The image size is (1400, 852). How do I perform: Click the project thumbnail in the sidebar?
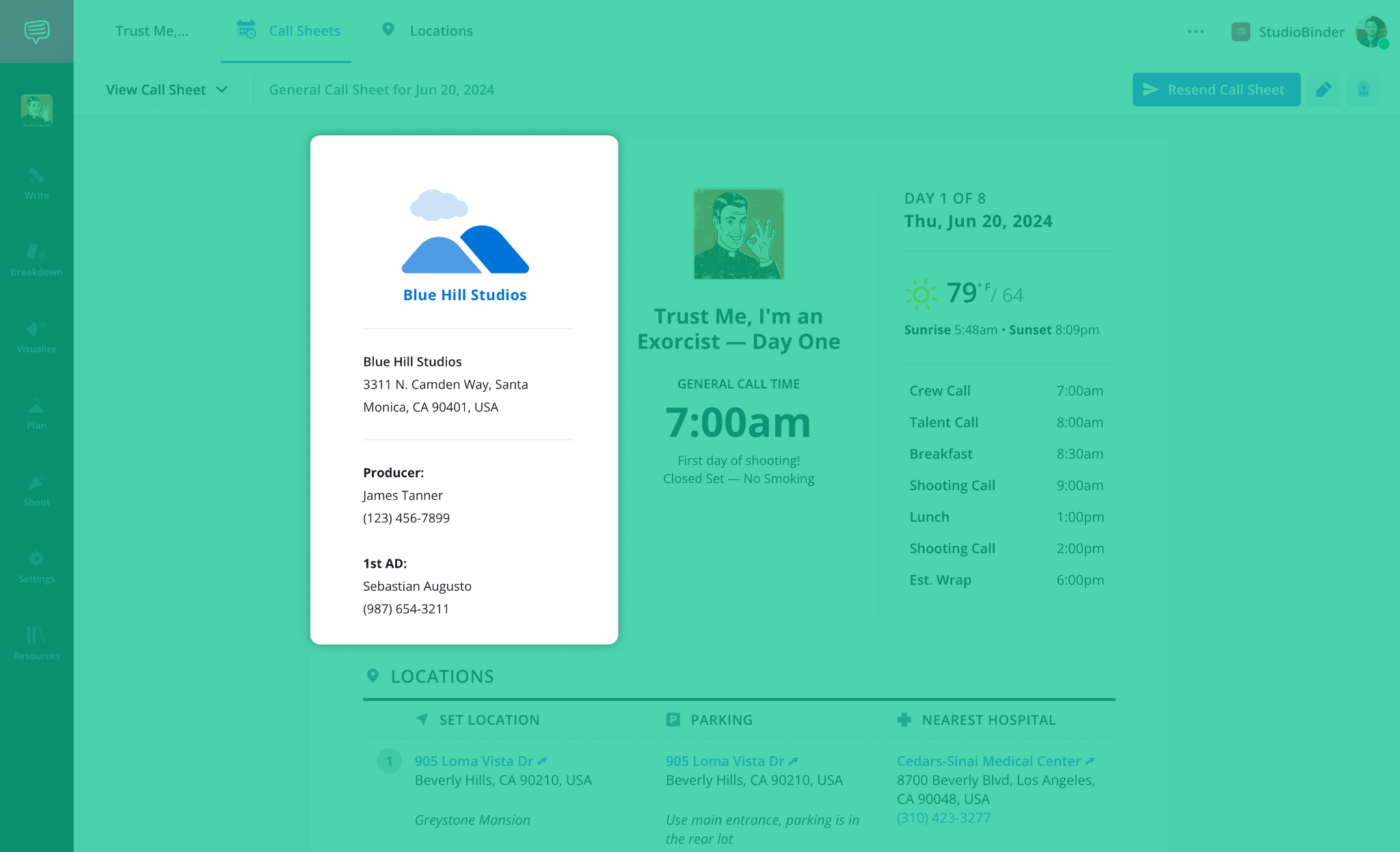click(36, 110)
